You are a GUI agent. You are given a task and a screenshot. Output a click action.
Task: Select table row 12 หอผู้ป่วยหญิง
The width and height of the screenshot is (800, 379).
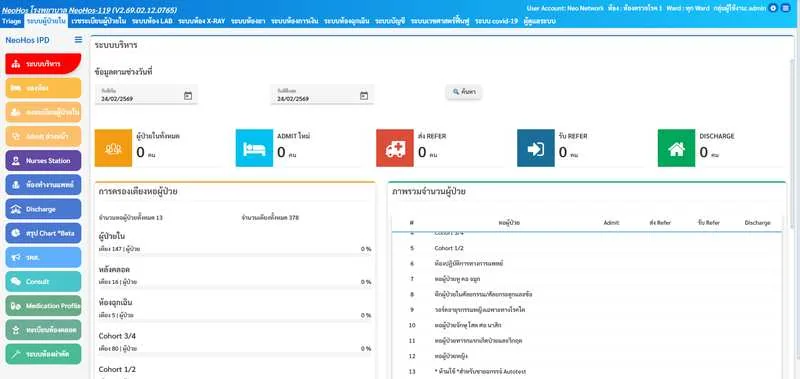[587, 356]
